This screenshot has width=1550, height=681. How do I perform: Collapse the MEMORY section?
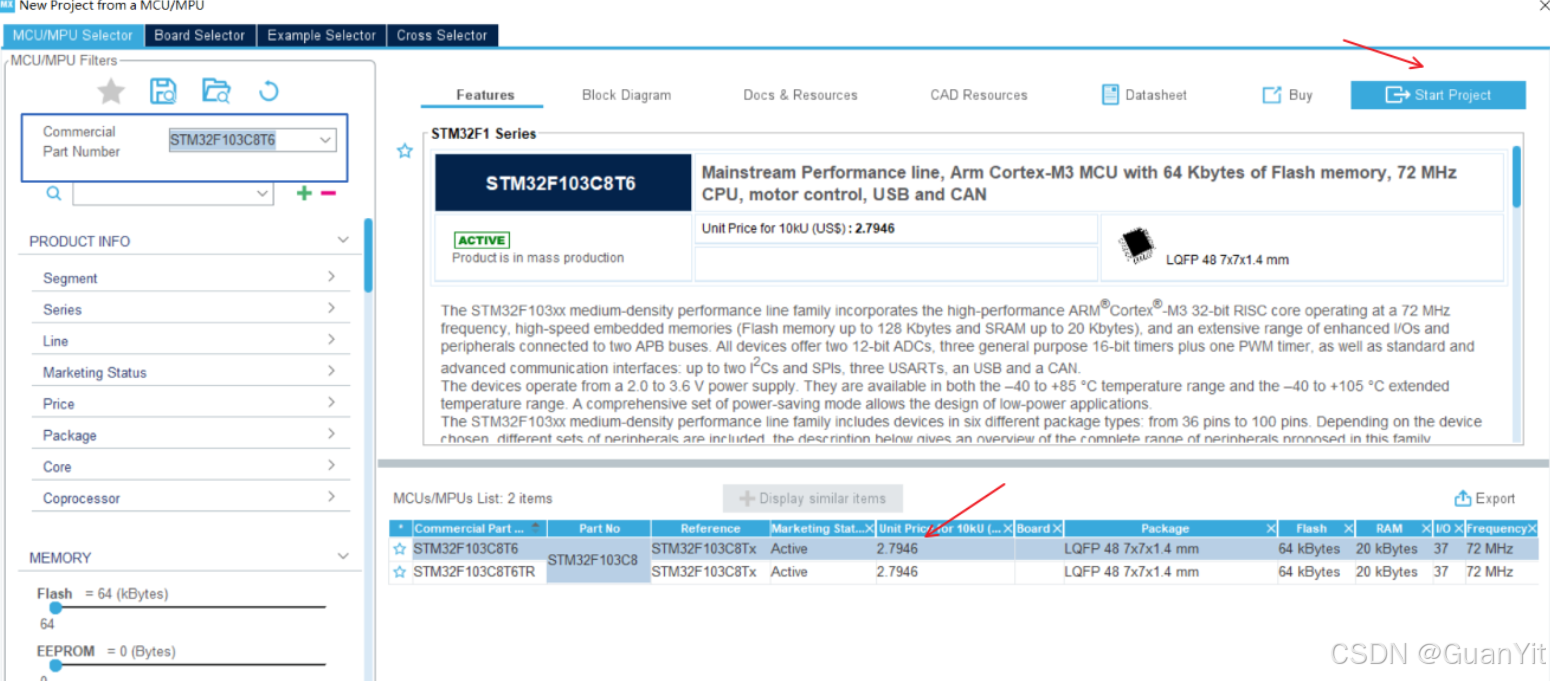coord(343,556)
